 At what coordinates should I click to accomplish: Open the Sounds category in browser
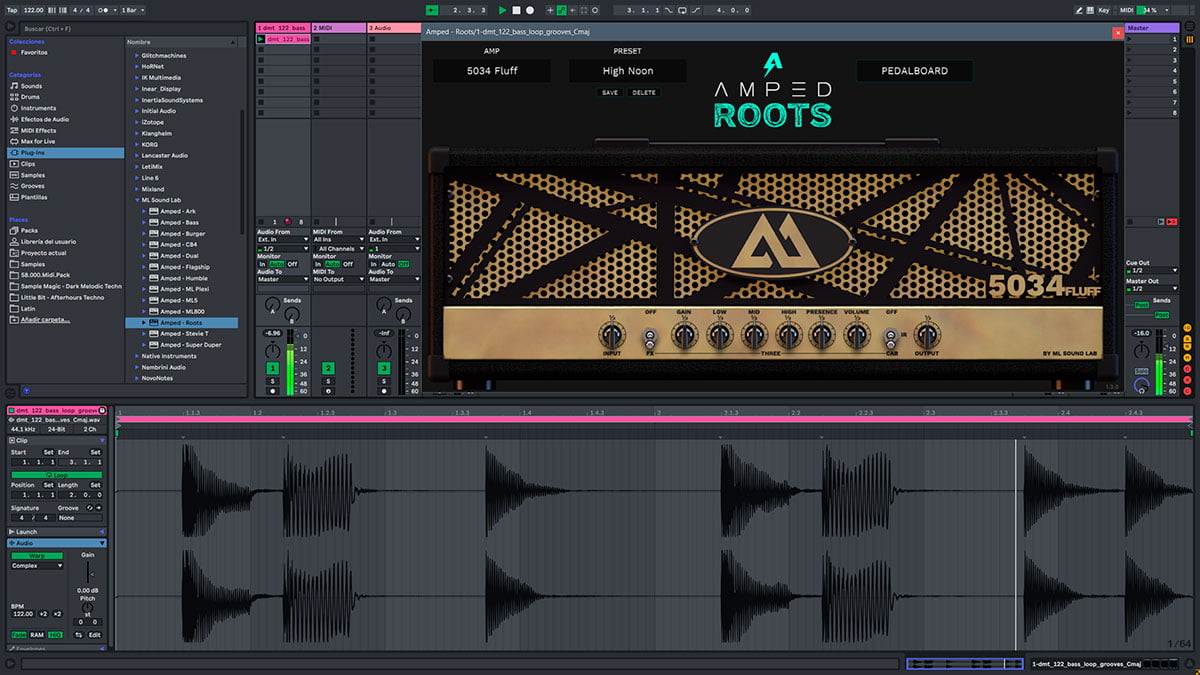[x=32, y=86]
